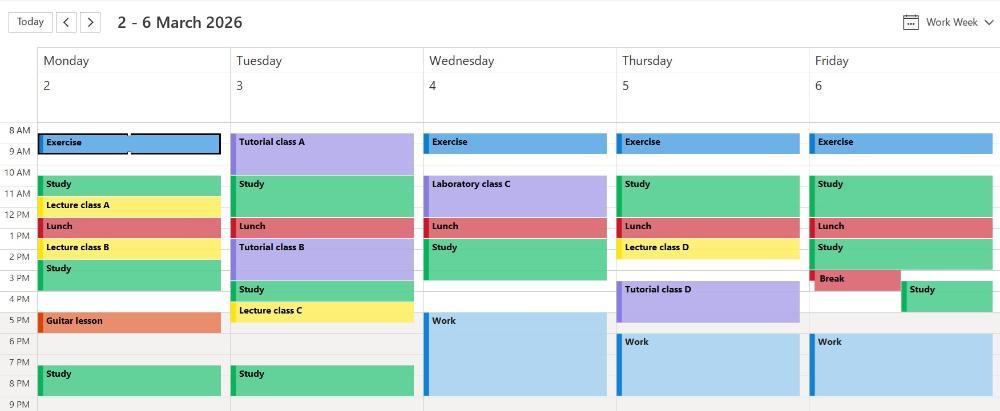Select Tuesday's Lunch event
Screen dimensions: 1000x411
[x=322, y=228]
